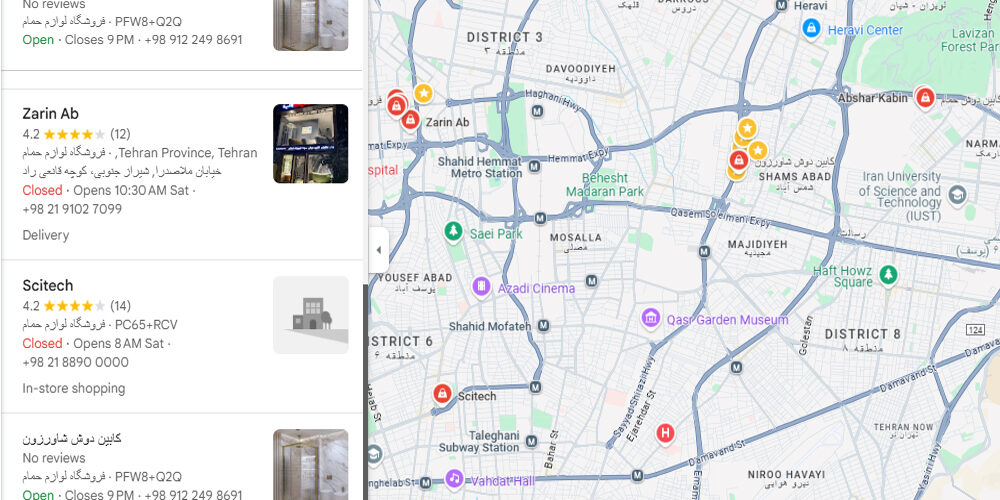
Task: Collapse the side panel arrow button
Action: [378, 250]
